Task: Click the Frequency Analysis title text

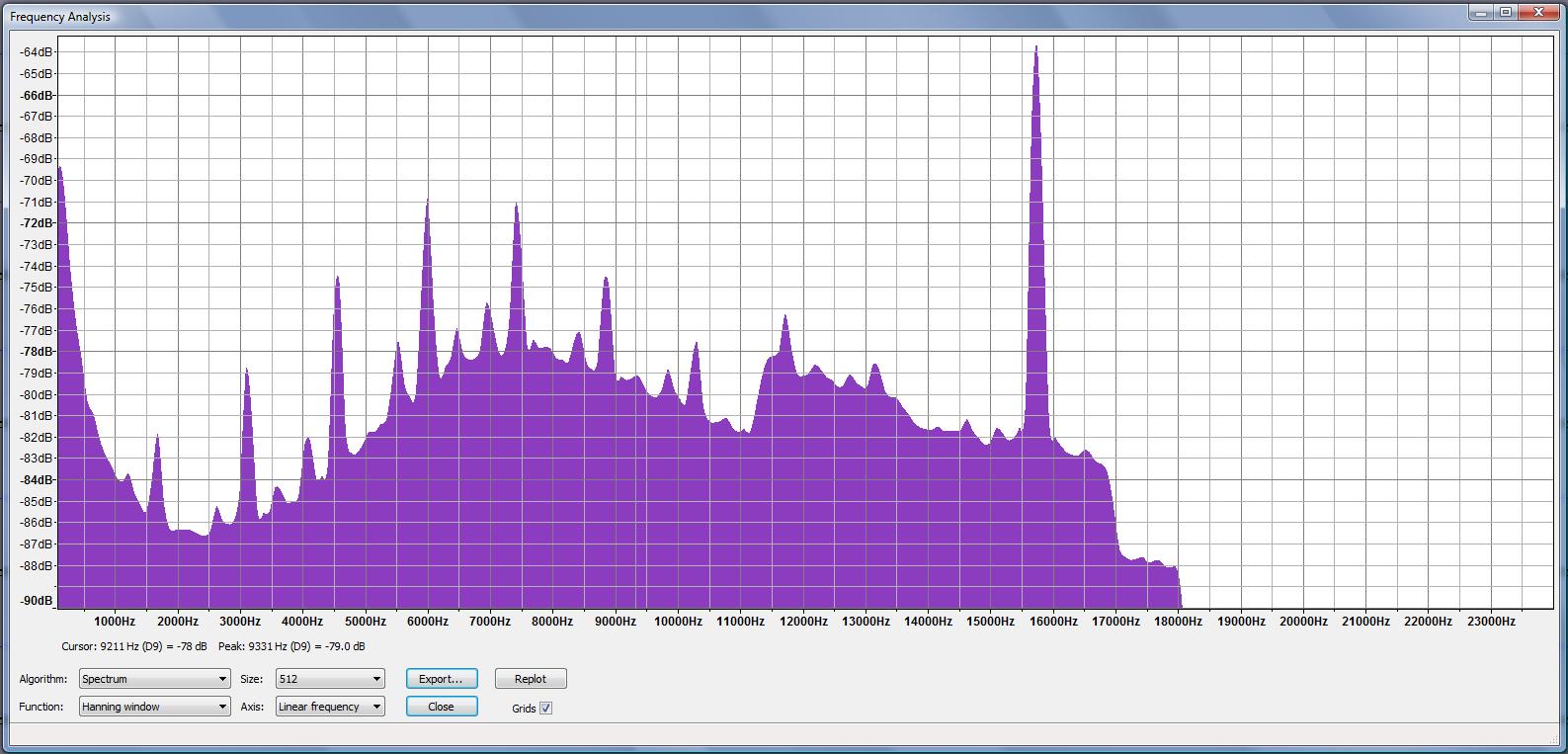Action: (x=60, y=17)
